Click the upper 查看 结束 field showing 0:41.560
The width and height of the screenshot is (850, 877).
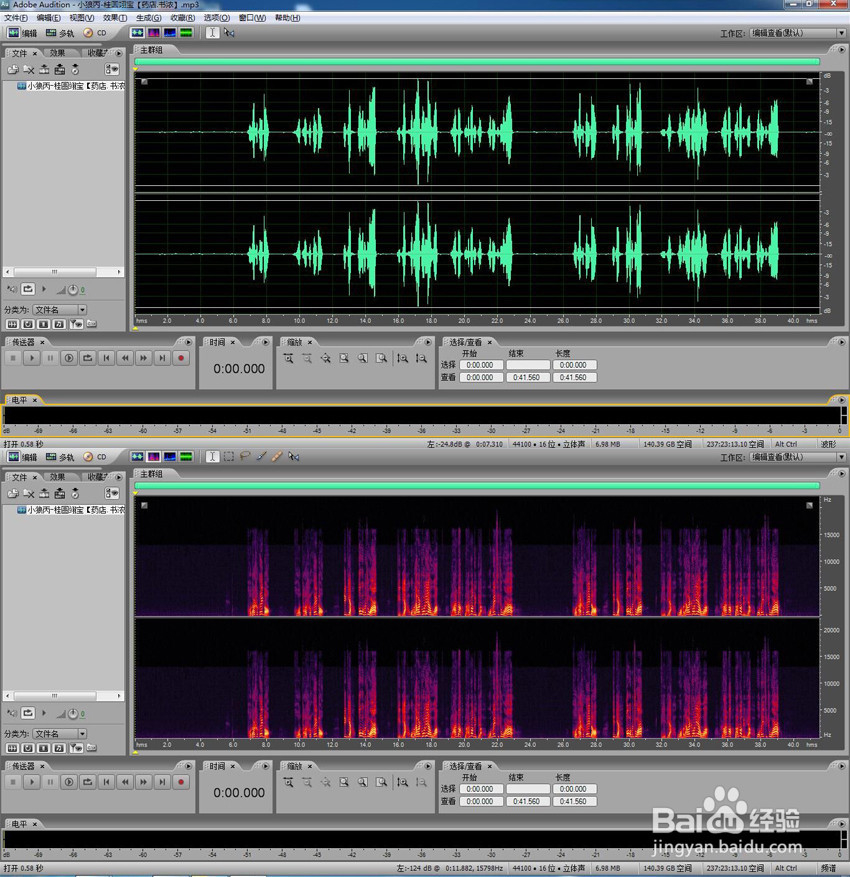pos(527,378)
